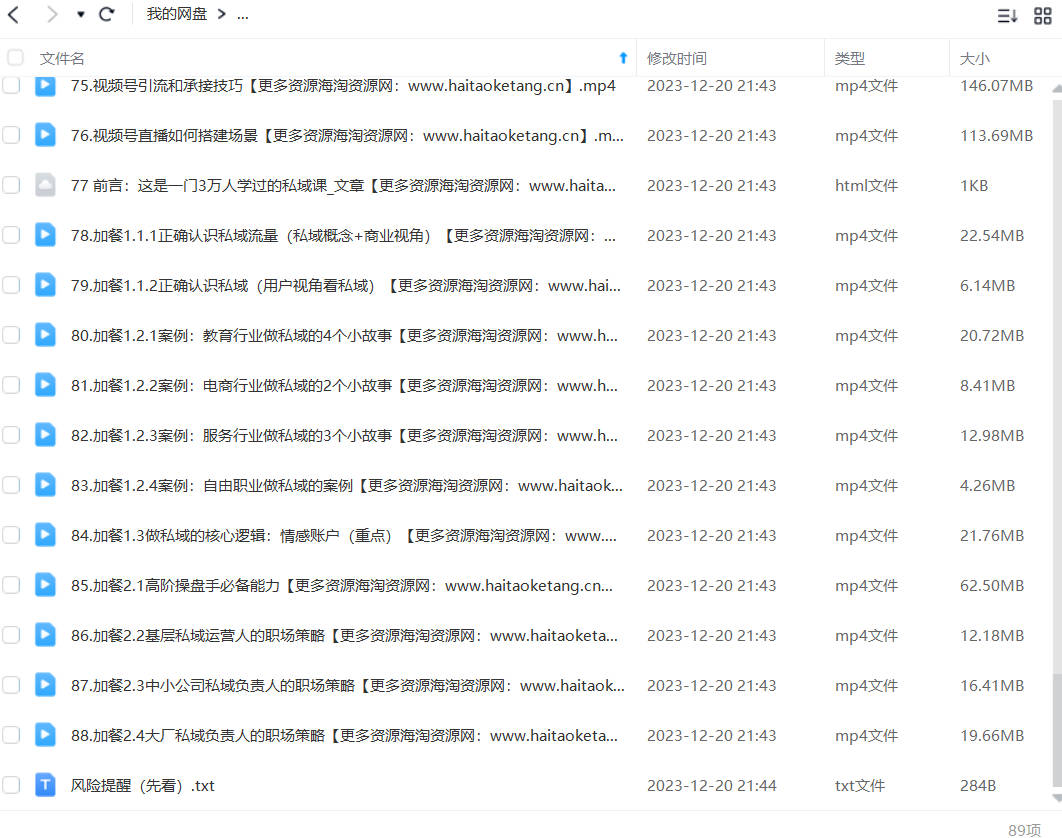Go forward with the right arrow icon

51,14
